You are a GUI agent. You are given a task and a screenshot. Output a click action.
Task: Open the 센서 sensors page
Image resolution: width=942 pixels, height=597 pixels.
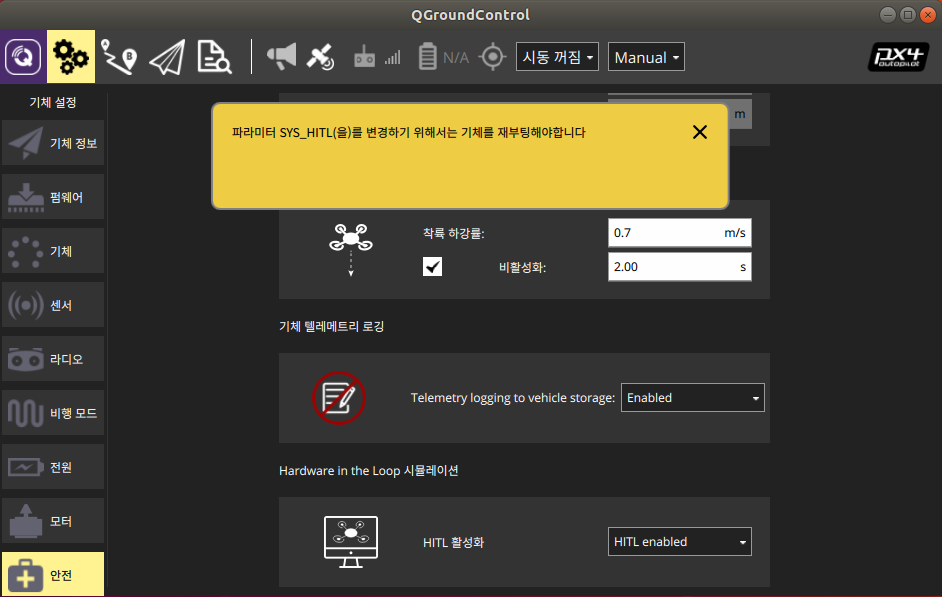tap(53, 305)
